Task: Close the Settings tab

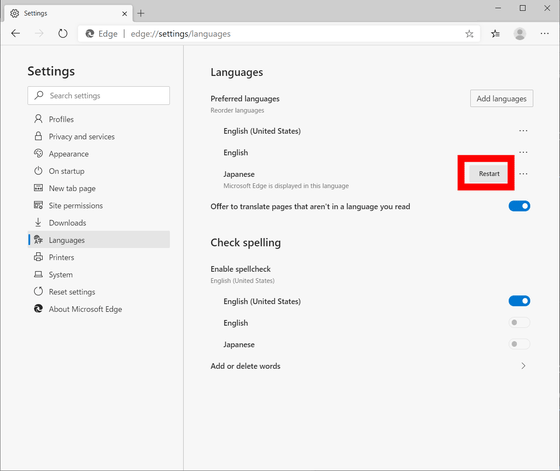Action: click(x=124, y=14)
